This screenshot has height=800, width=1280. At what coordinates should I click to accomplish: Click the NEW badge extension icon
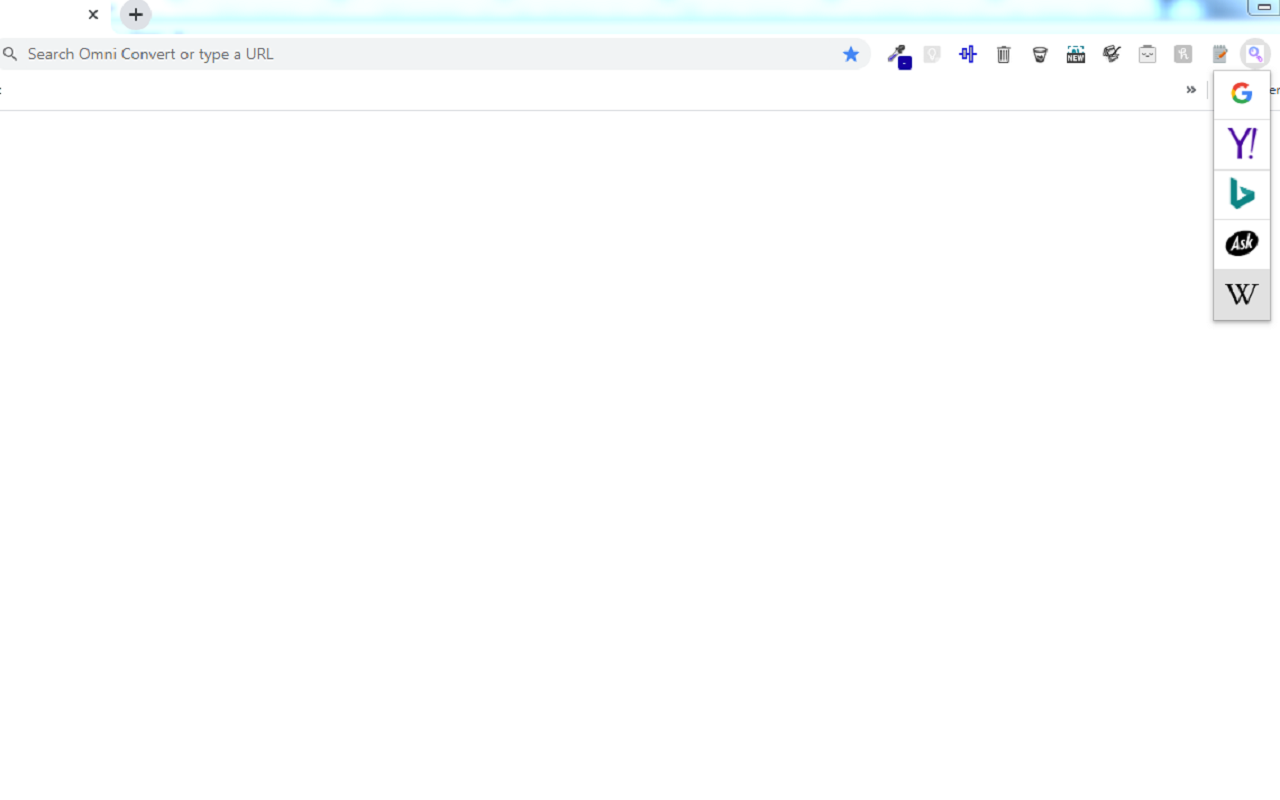tap(1075, 54)
